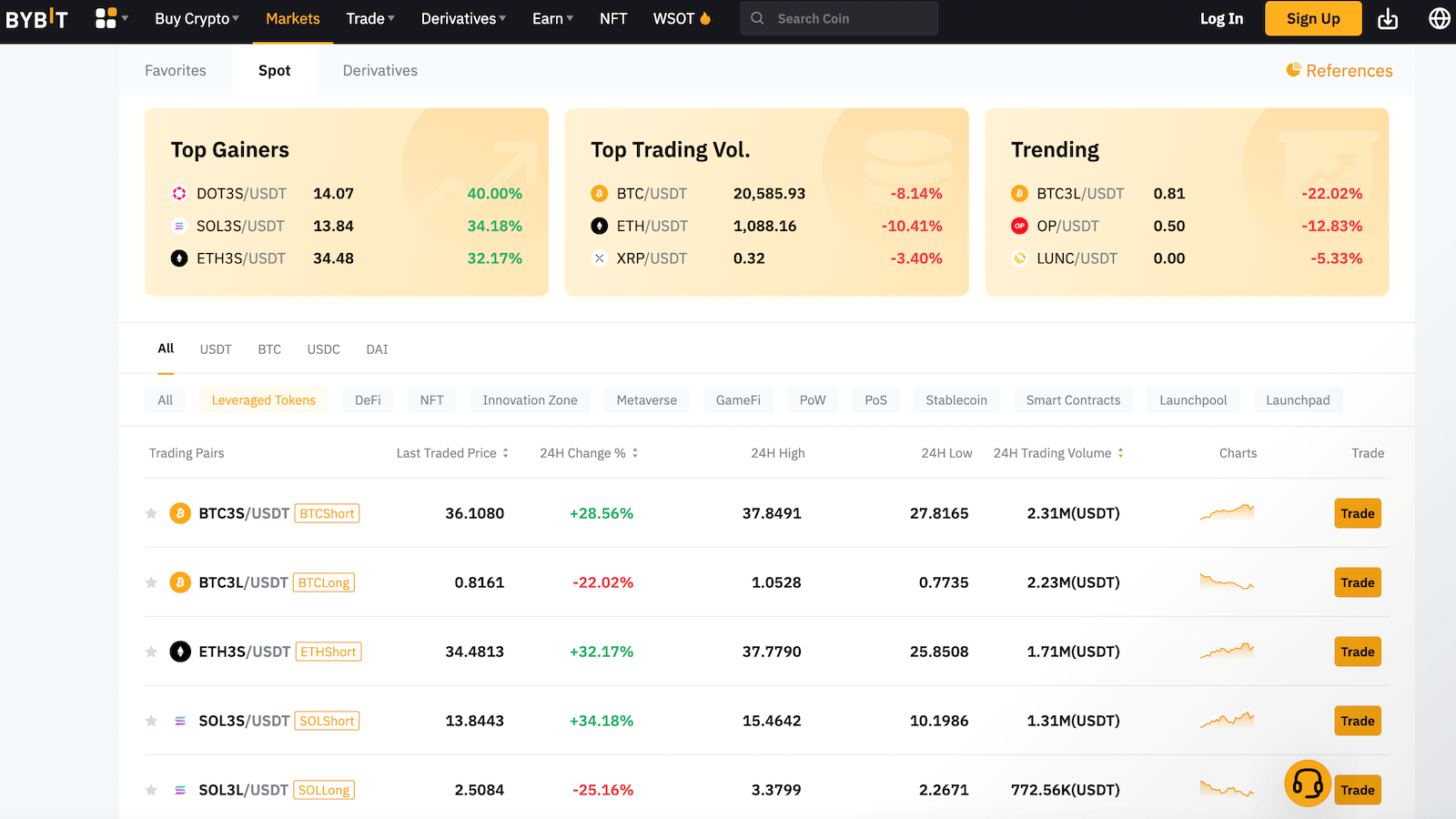The image size is (1456, 819).
Task: Open the customer support headset icon
Action: tap(1308, 784)
